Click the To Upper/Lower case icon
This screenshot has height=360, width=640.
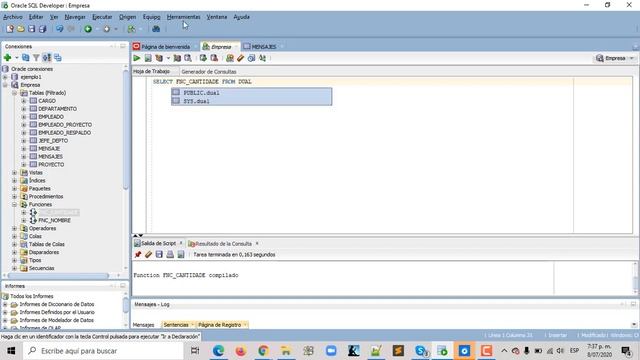(x=262, y=58)
